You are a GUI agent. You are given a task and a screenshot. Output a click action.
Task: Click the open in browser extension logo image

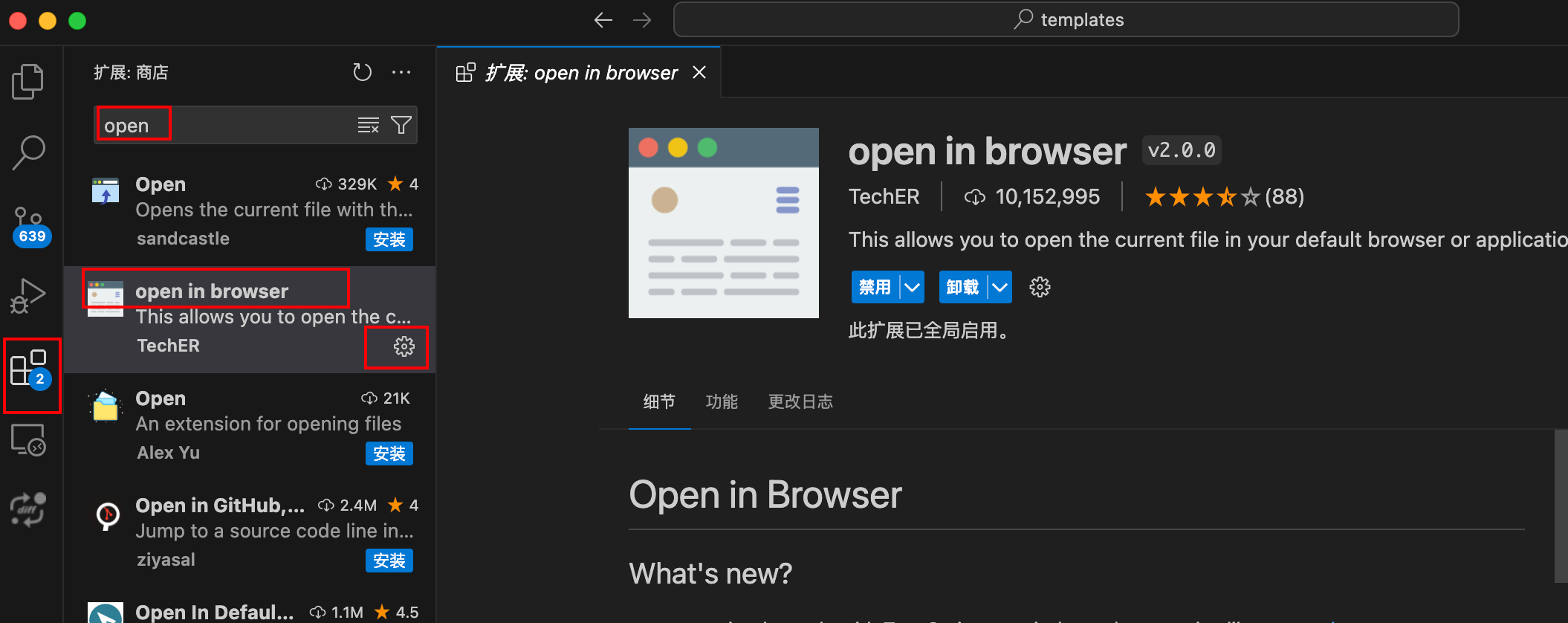(724, 223)
